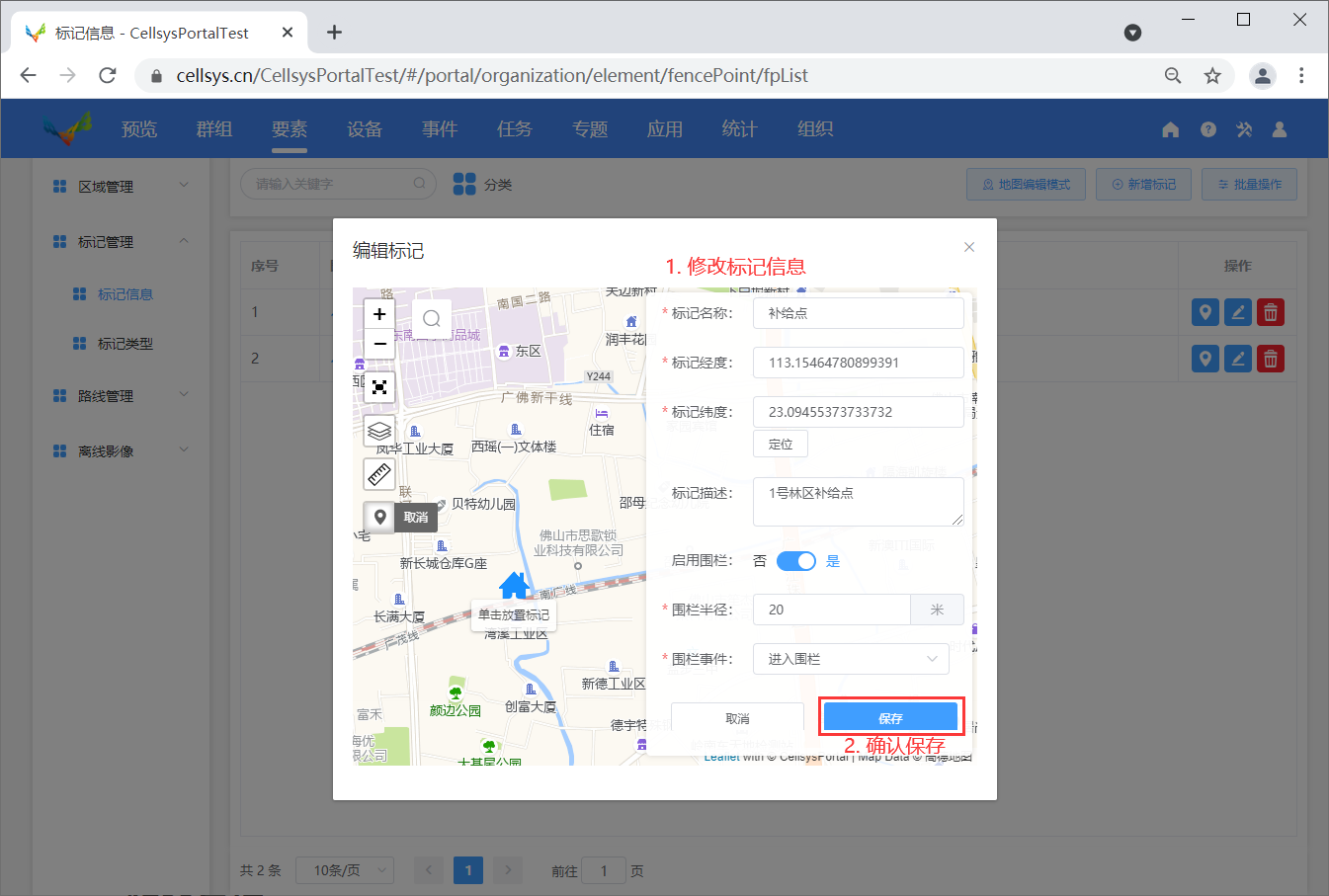This screenshot has height=896, width=1329.
Task: Delete the row 2 marker
Action: pyautogui.click(x=1271, y=358)
